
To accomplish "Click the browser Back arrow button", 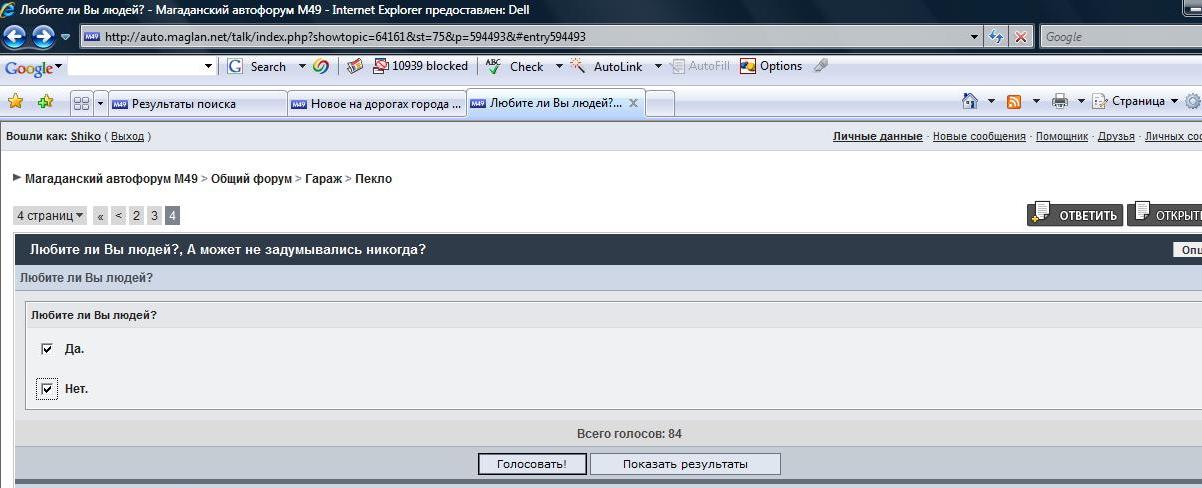I will coord(15,37).
